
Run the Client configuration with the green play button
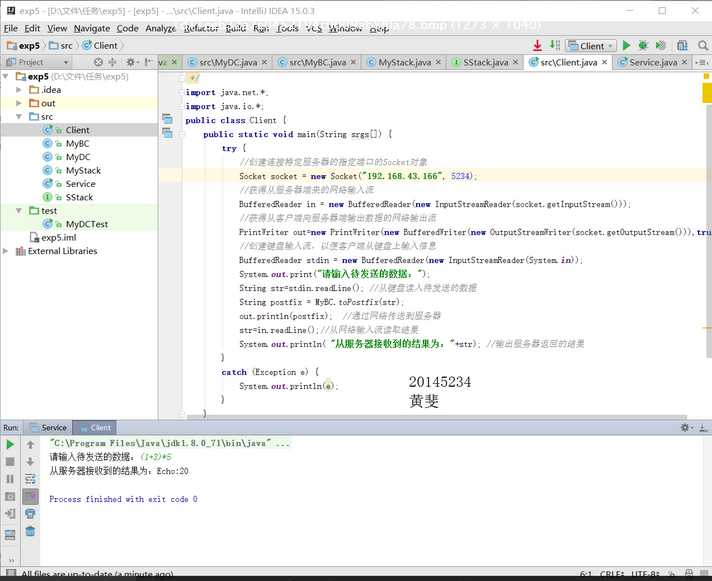(627, 45)
